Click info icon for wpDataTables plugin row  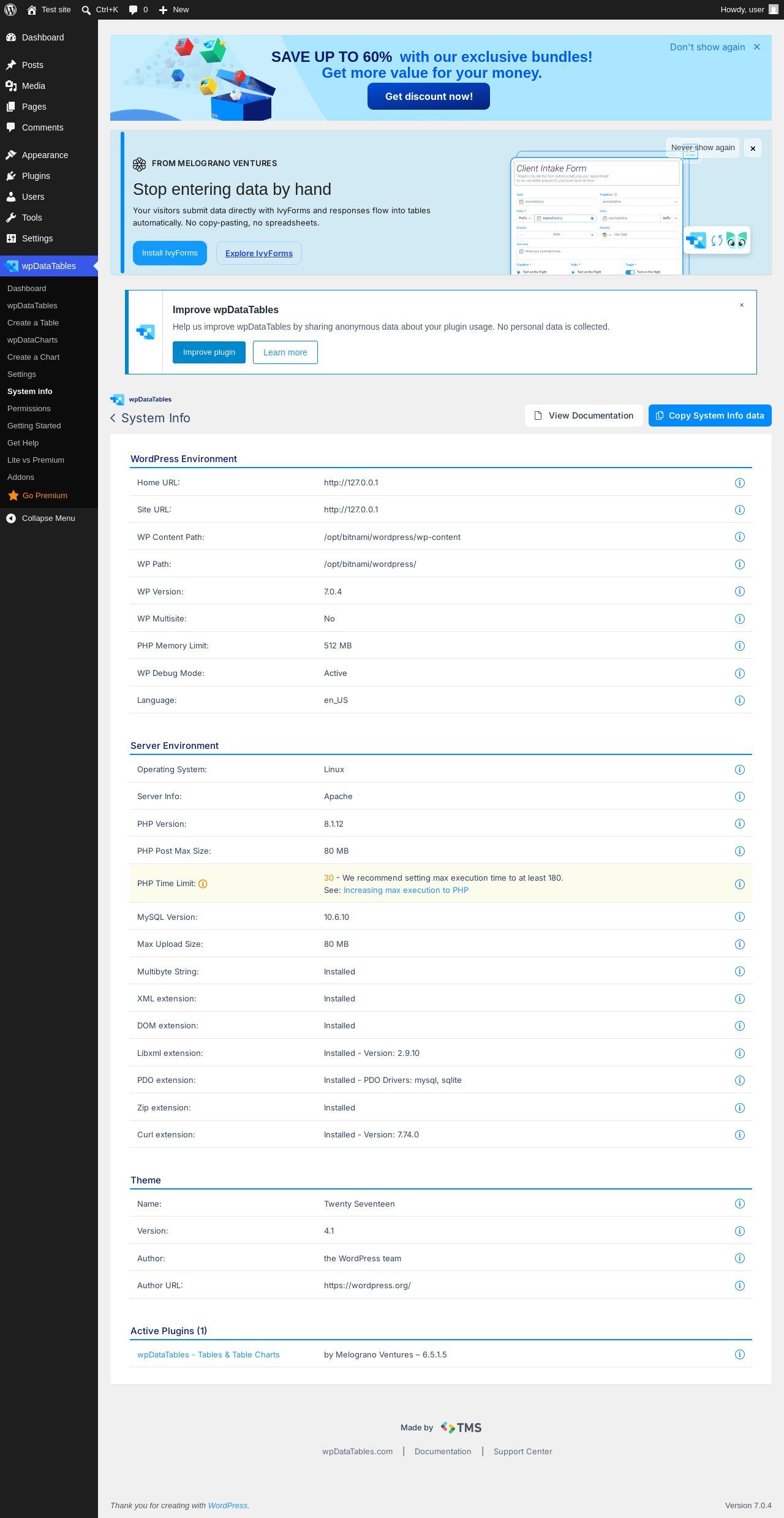(x=740, y=1354)
